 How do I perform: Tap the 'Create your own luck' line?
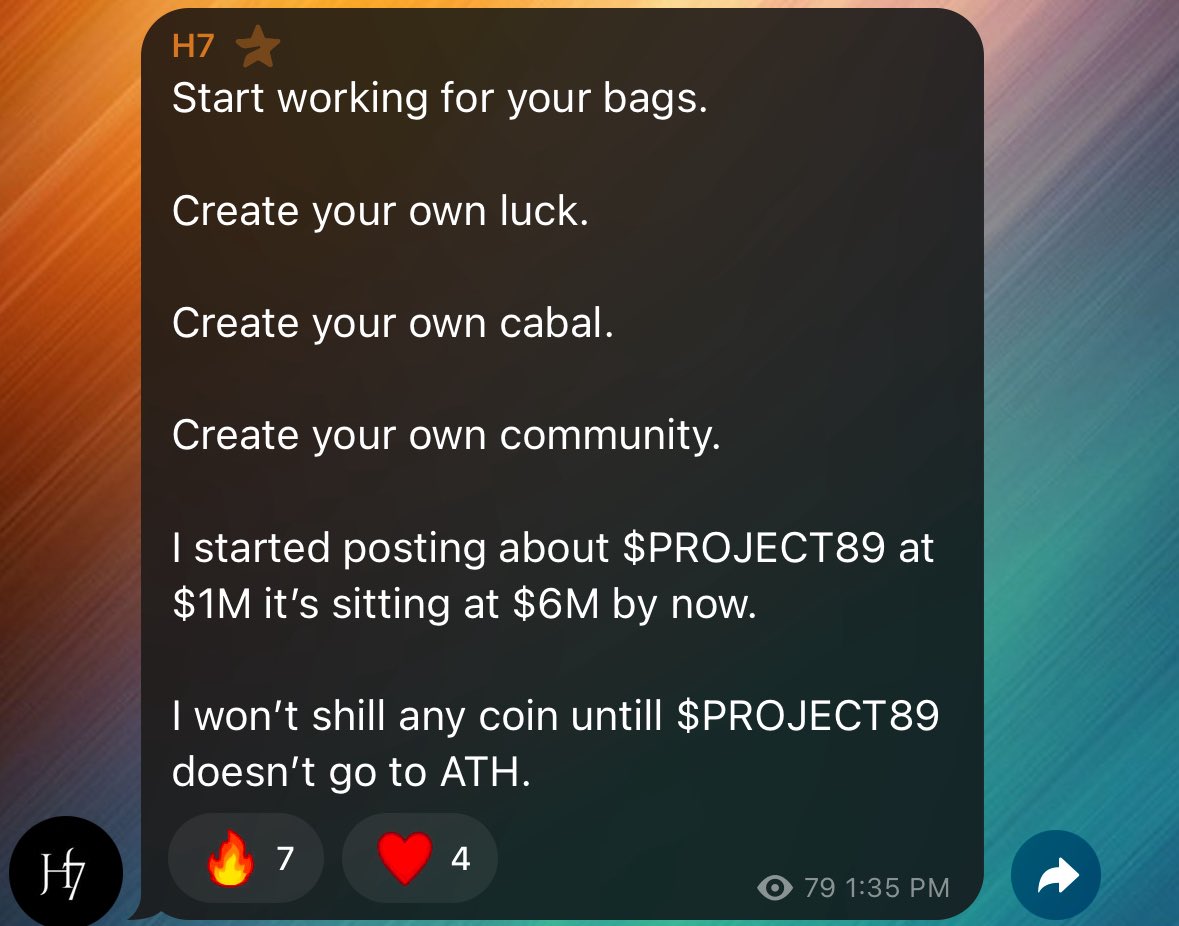click(380, 210)
